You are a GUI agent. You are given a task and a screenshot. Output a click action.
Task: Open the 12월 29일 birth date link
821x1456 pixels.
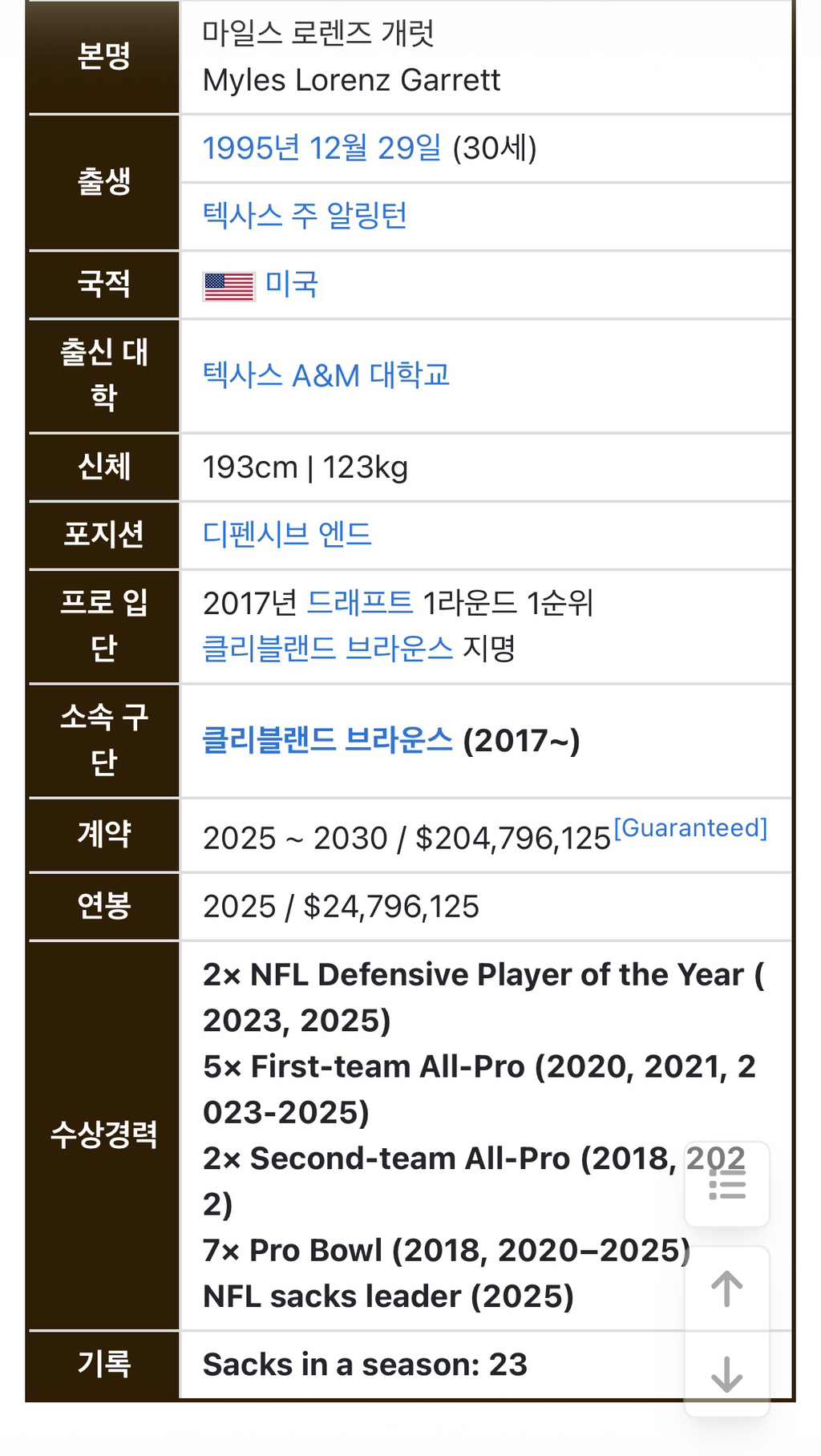tap(375, 148)
